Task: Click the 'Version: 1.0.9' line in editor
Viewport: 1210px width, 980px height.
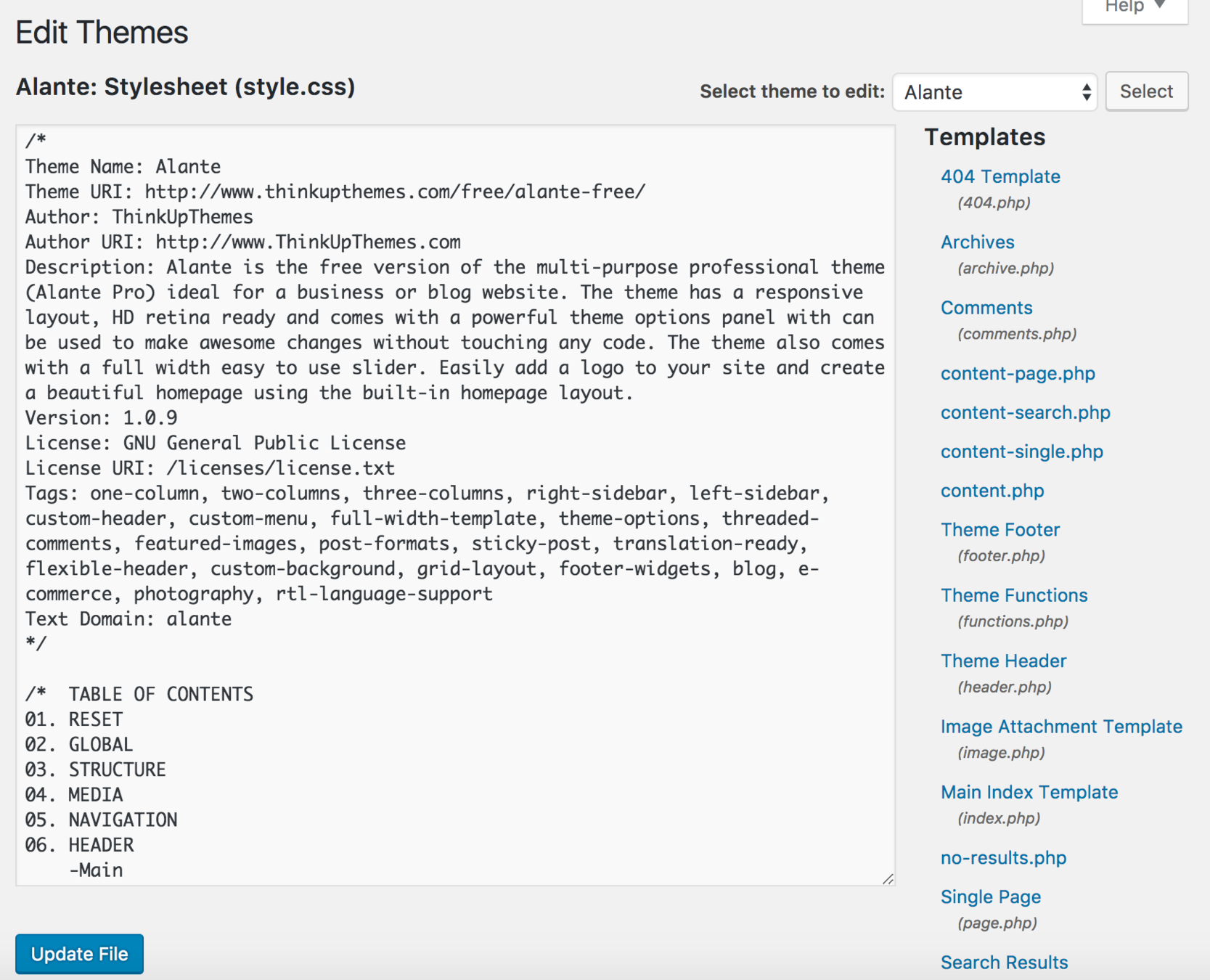Action: (x=101, y=418)
